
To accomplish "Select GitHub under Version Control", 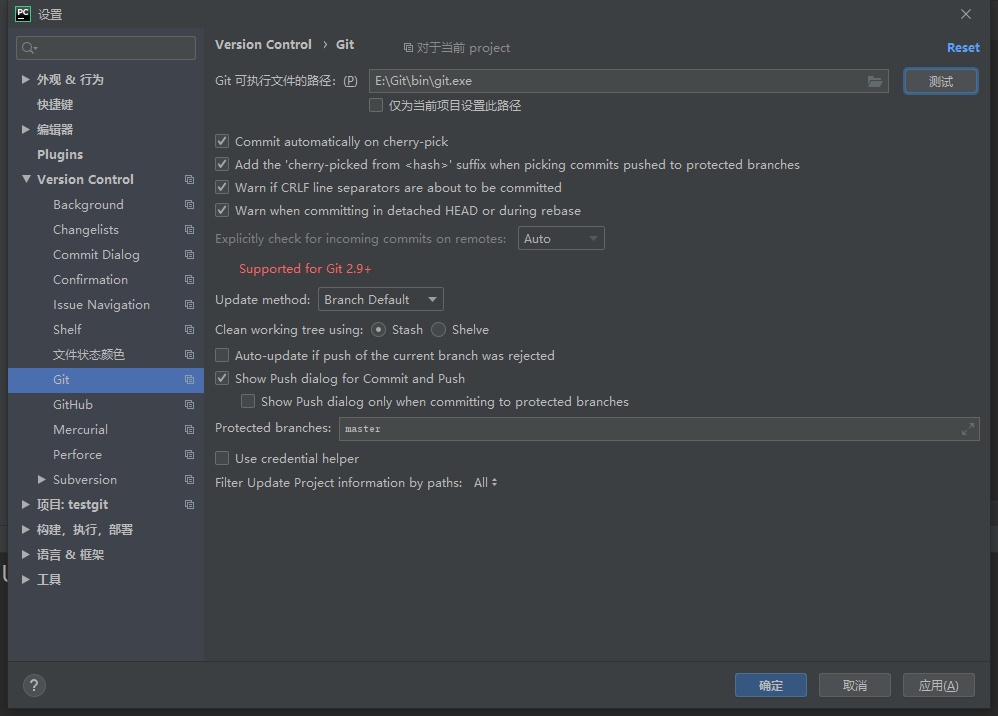I will (73, 405).
